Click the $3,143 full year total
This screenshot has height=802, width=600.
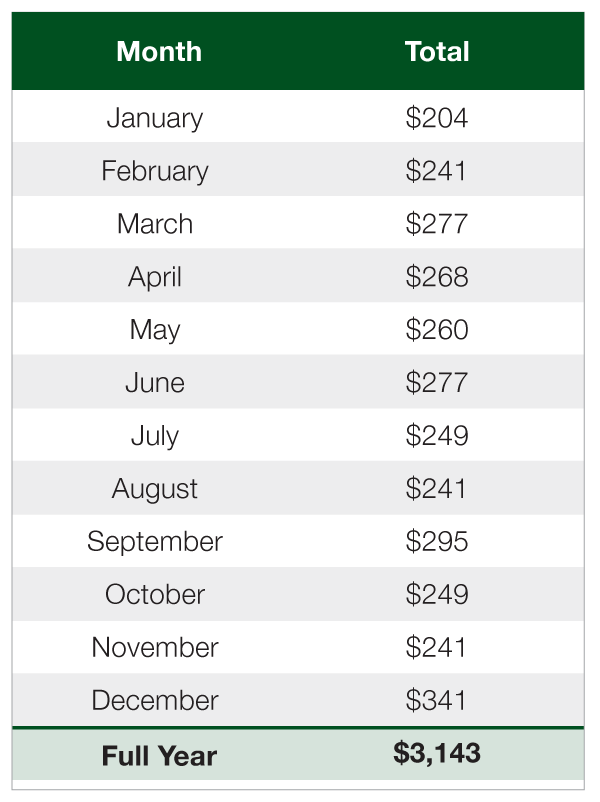coord(437,754)
